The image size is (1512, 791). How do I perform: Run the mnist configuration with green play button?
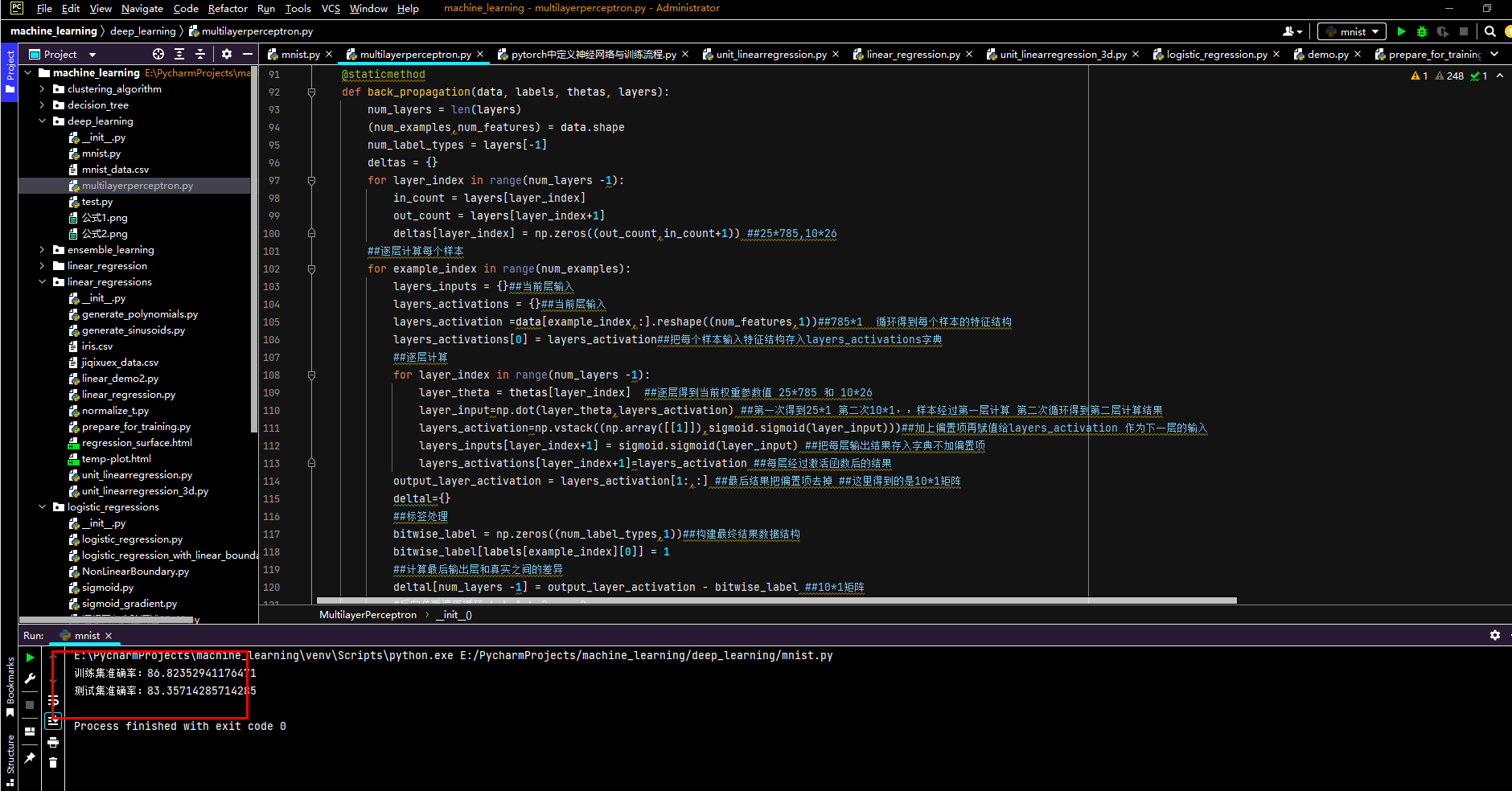[1402, 31]
